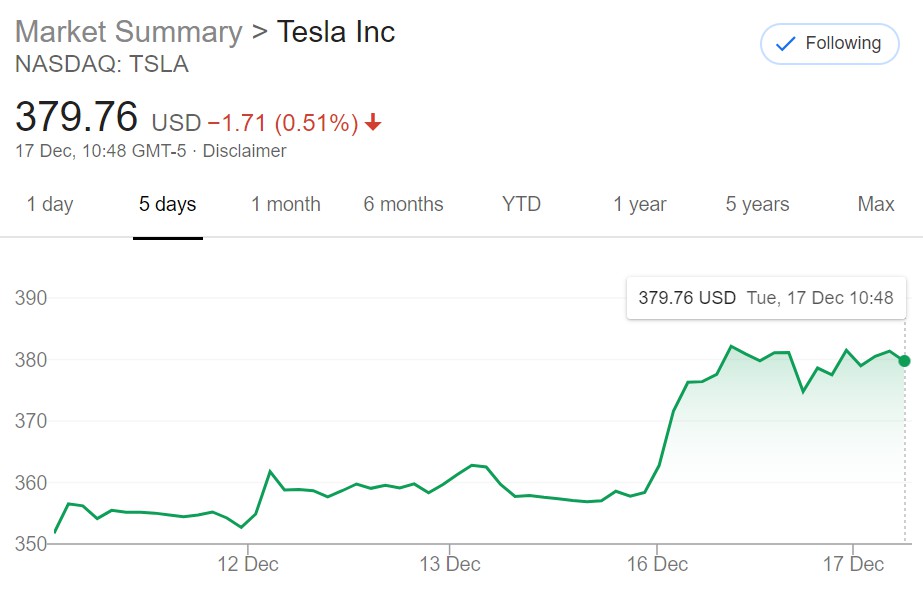
Task: Open the 1 month chart range
Action: coord(286,204)
